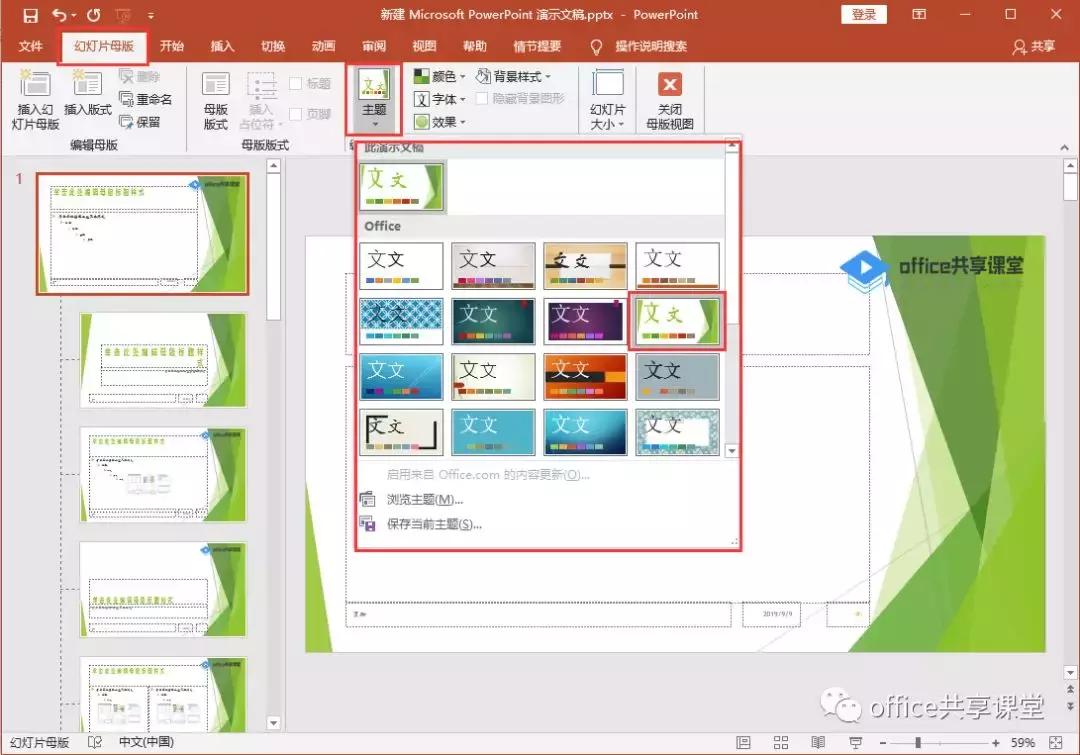Toggle the Footers (页脚) checkbox
Screen dimensions: 1080x755
click(x=297, y=114)
